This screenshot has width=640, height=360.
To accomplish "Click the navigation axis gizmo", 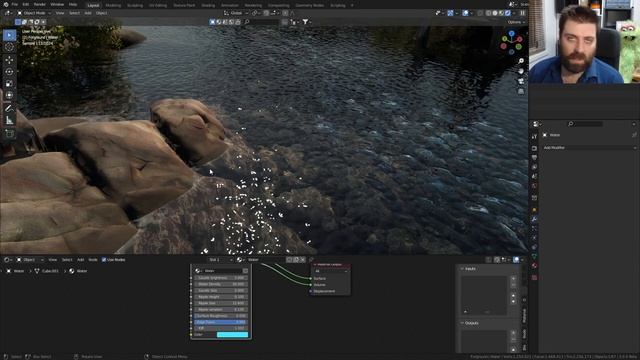I will coord(511,42).
